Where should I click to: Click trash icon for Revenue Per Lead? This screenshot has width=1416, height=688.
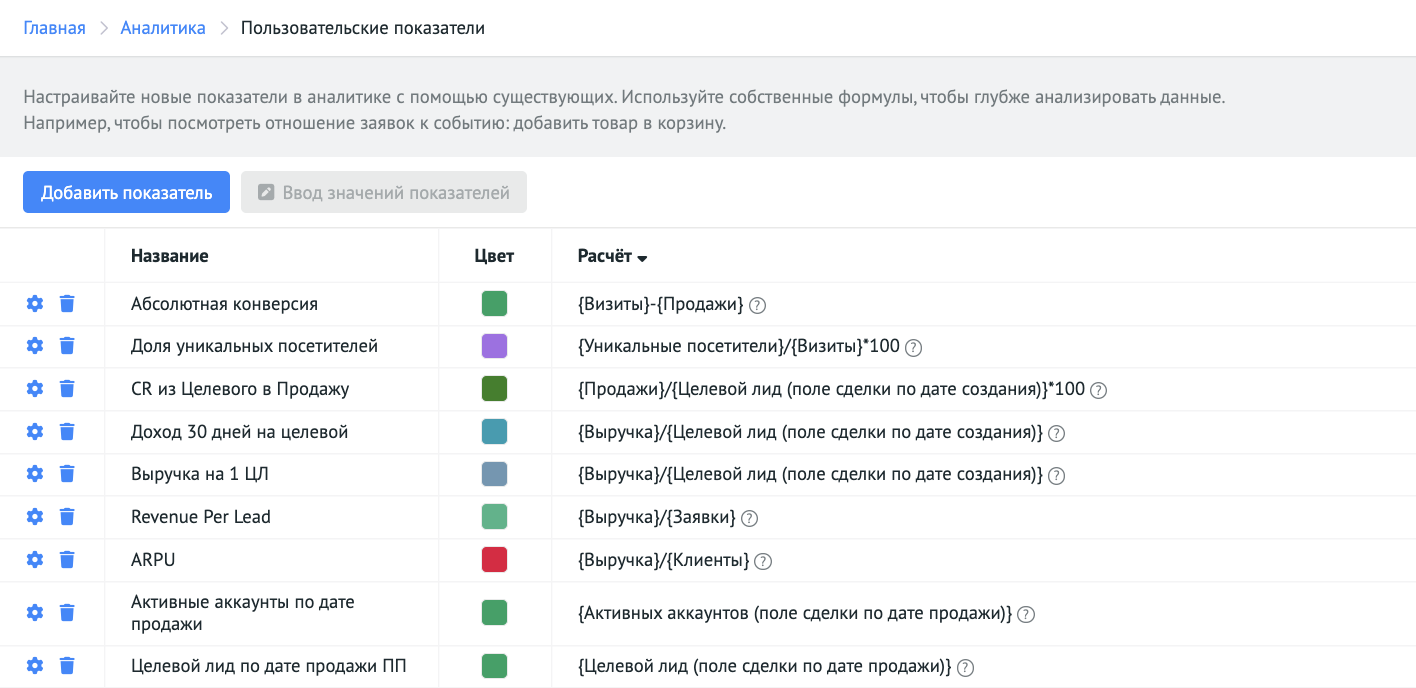[67, 517]
